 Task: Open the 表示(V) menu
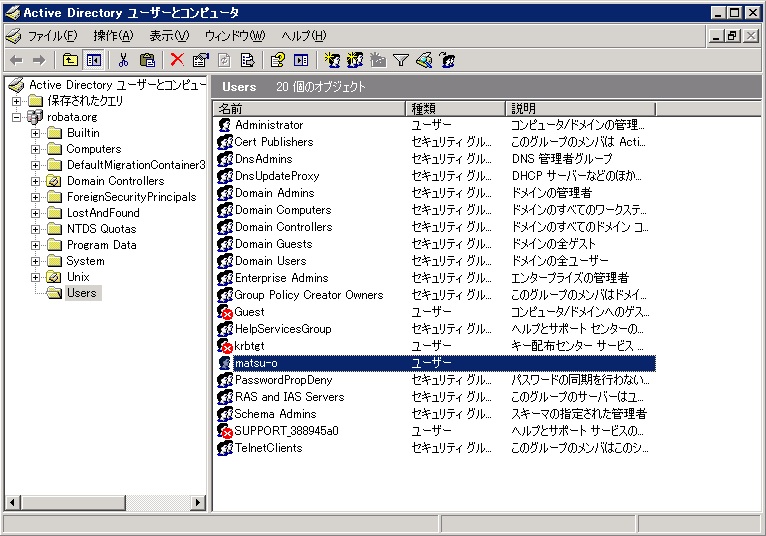(x=169, y=36)
